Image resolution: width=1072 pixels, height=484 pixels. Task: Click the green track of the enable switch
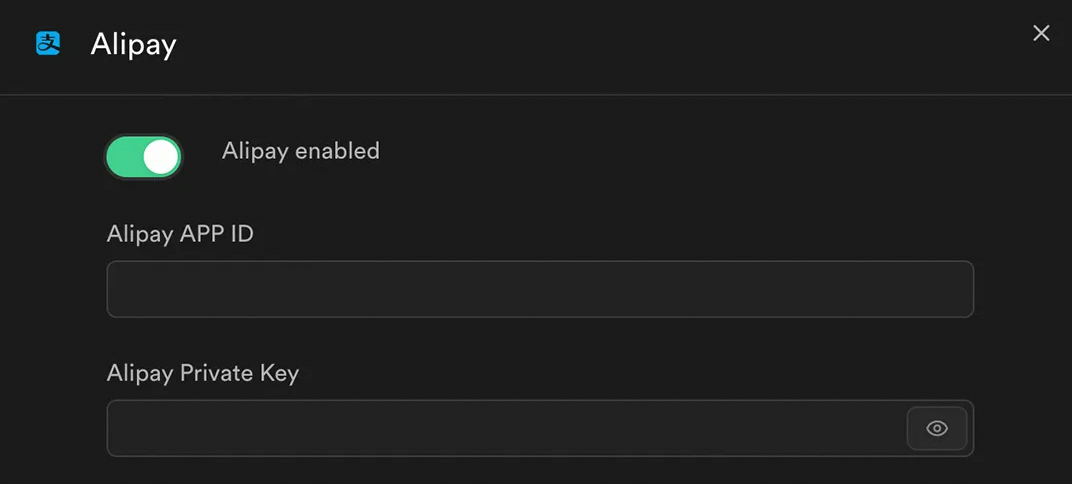point(124,157)
